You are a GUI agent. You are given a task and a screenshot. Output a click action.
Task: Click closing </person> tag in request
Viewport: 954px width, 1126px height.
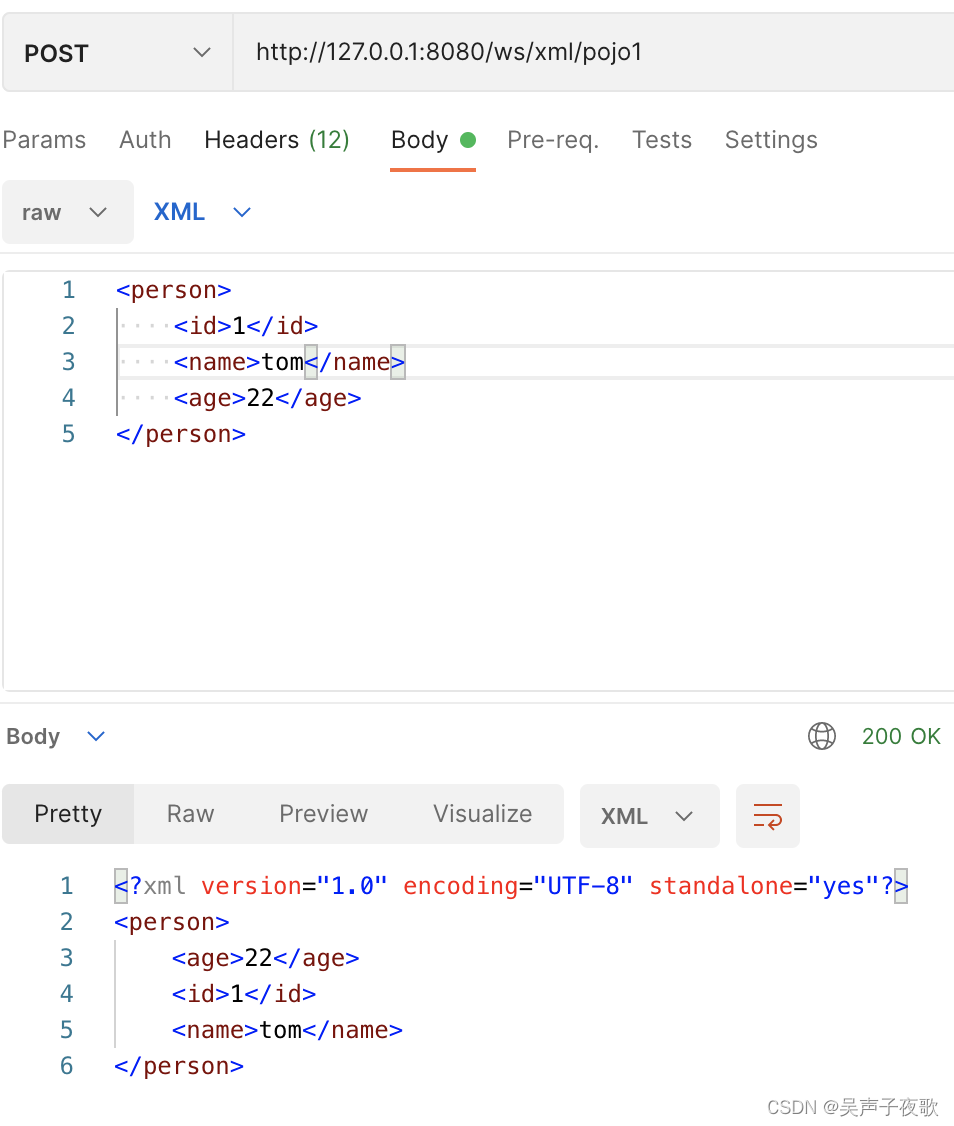[x=181, y=434]
